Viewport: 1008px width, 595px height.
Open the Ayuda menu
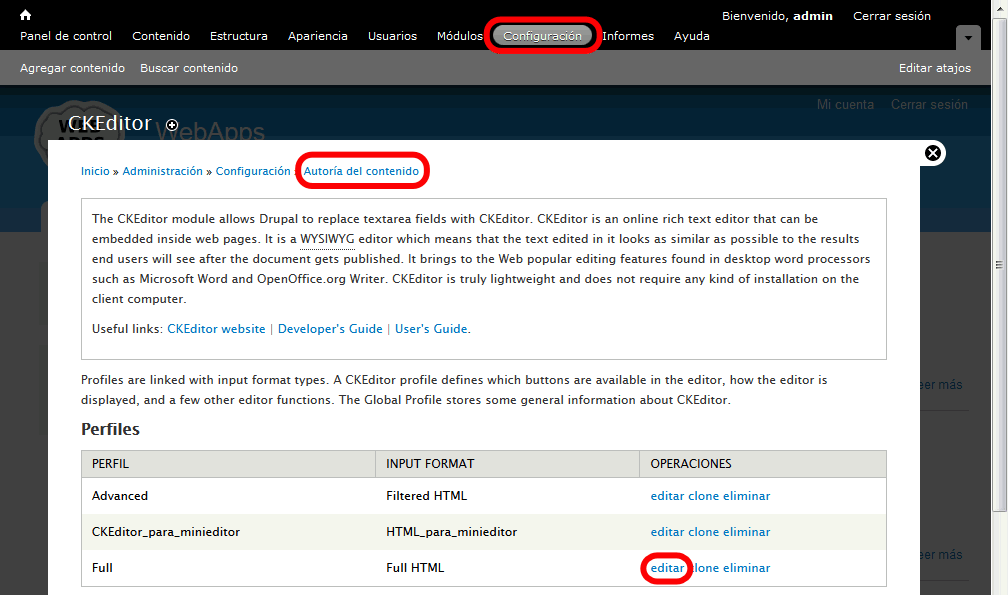692,36
